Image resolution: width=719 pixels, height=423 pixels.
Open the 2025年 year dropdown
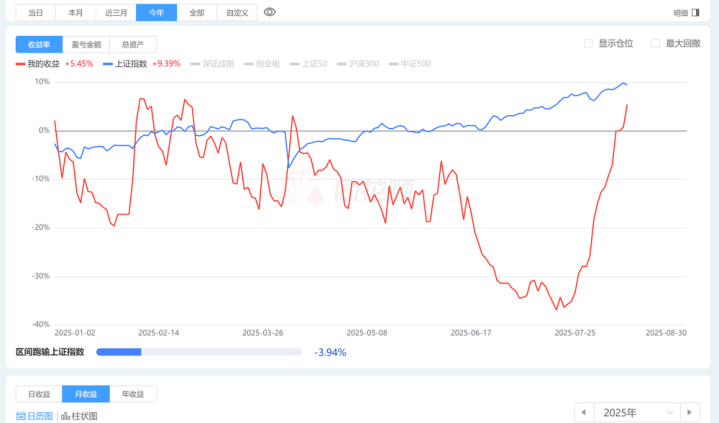click(636, 412)
